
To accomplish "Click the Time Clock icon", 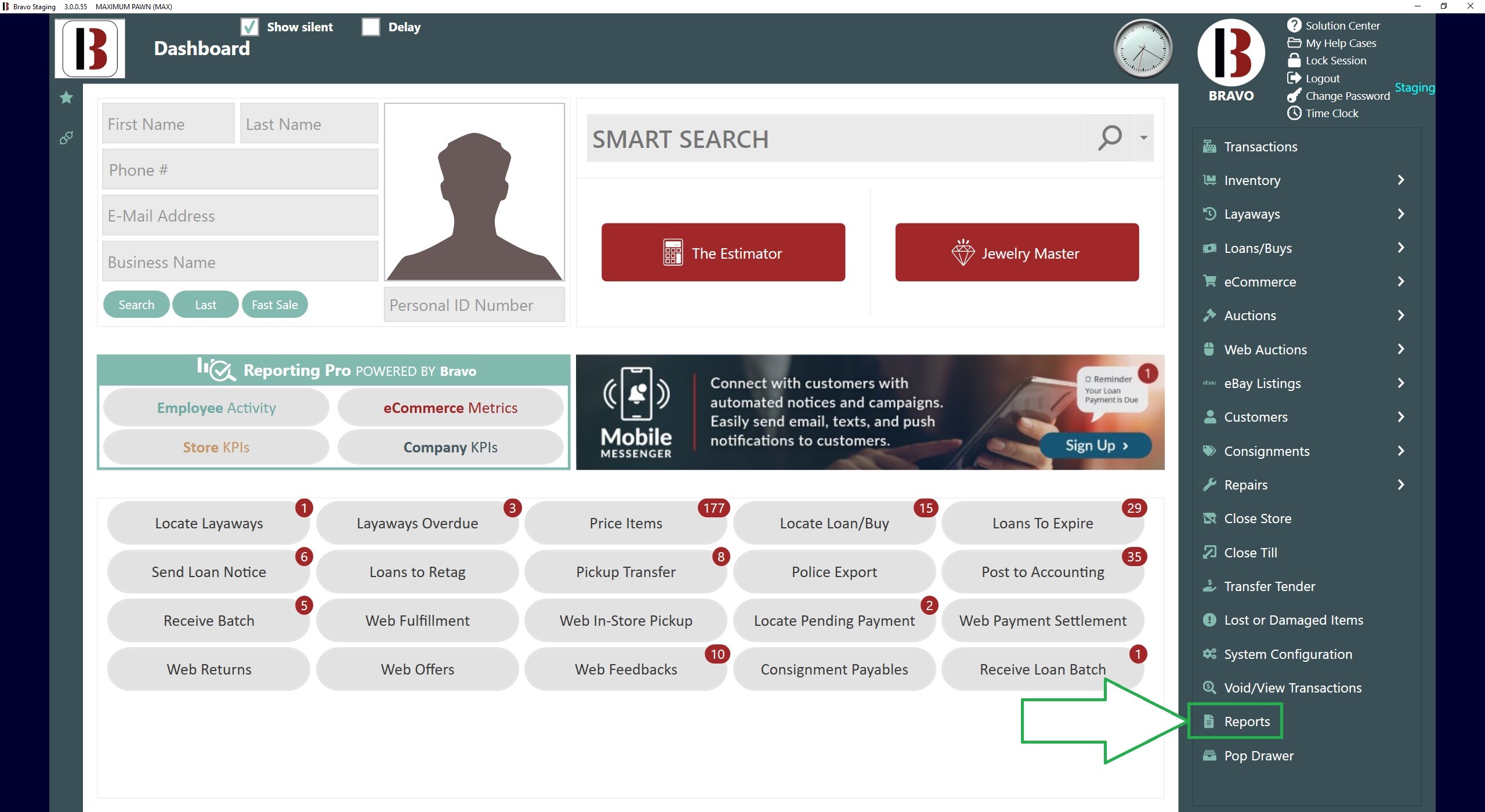I will click(x=1294, y=113).
